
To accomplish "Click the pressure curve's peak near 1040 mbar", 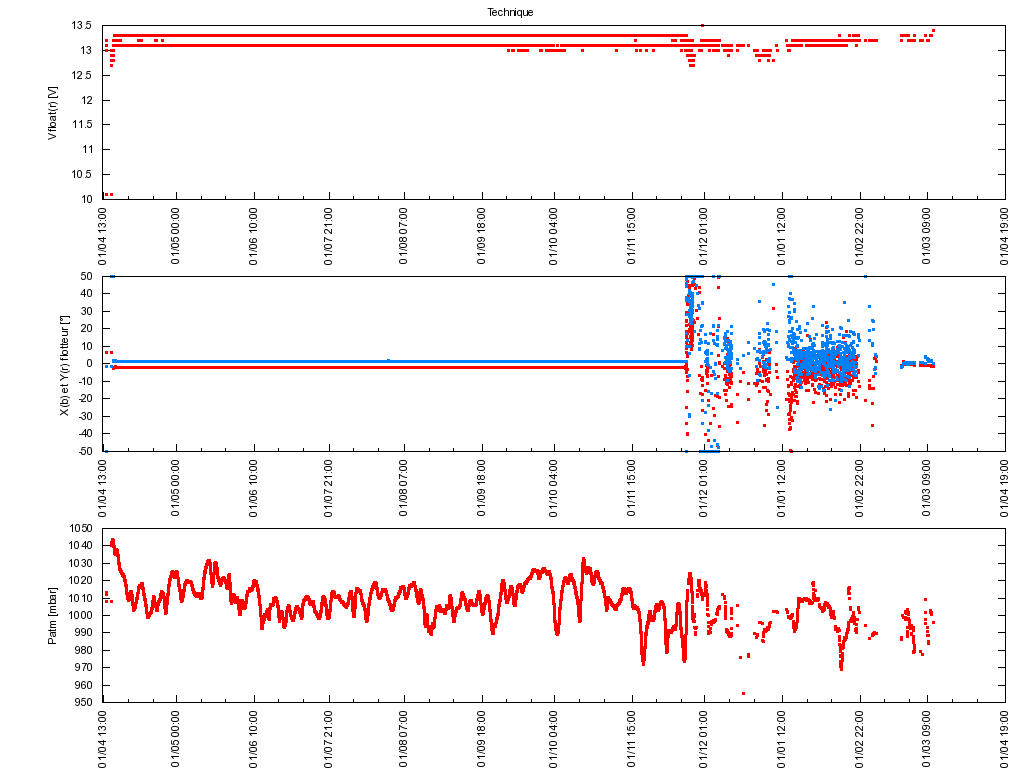I will (112, 541).
